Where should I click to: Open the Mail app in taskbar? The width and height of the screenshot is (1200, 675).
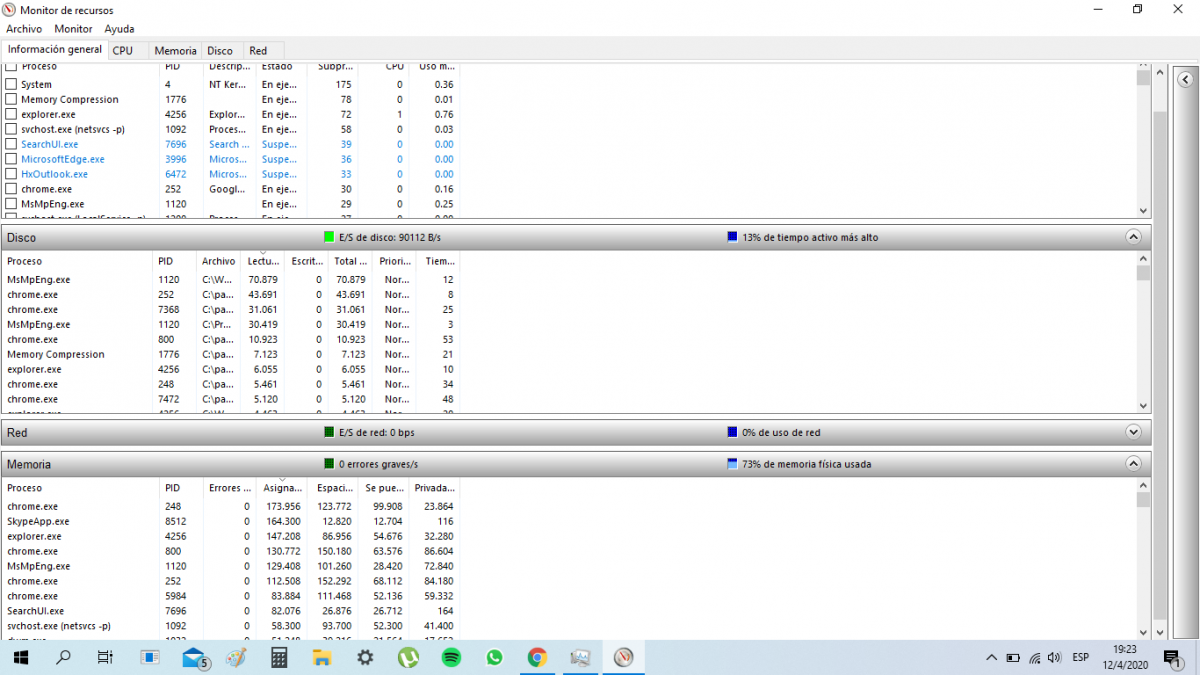[194, 657]
